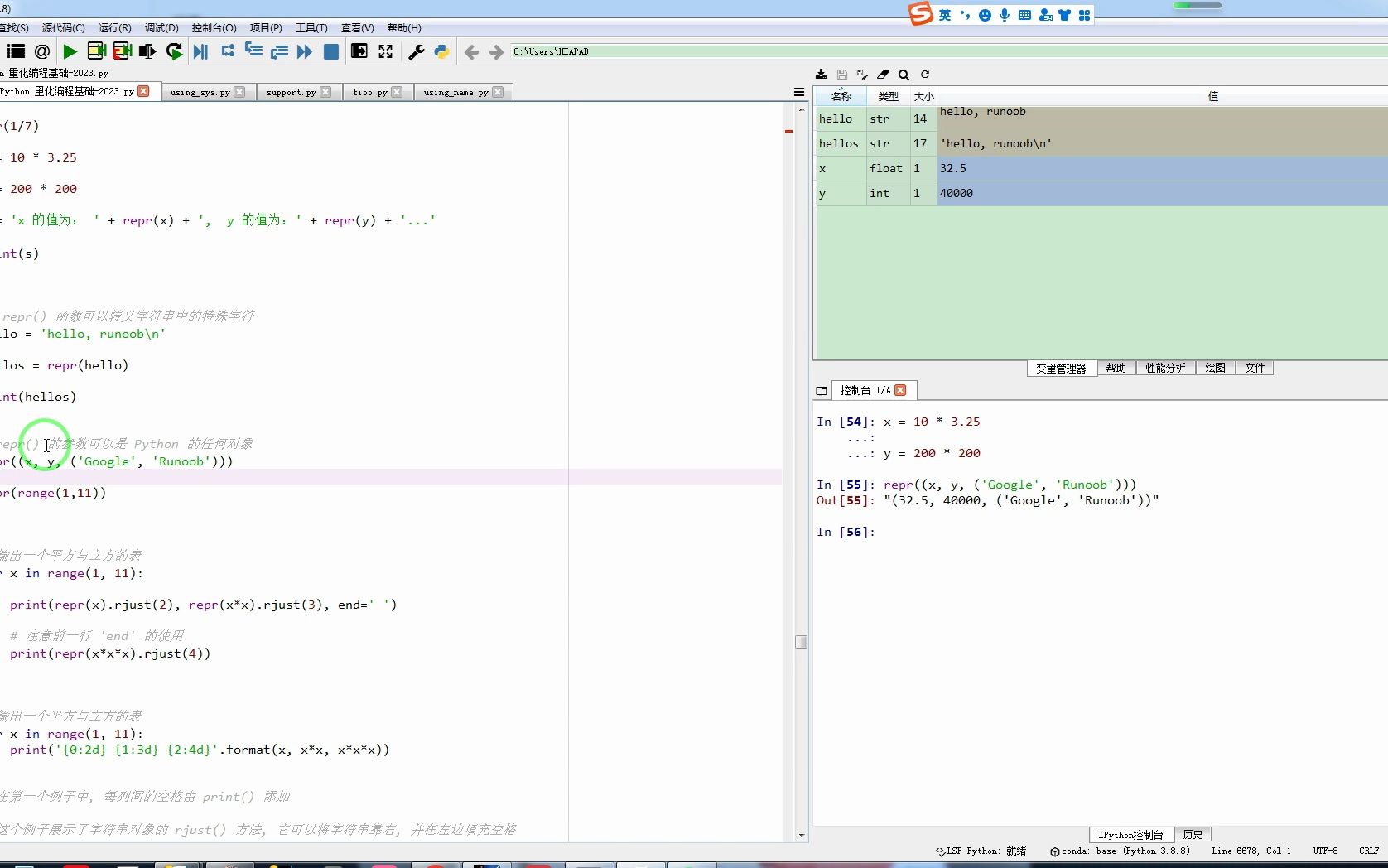Screen dimensions: 1388x868
Task: Go to previous cursor position arrow
Action: (471, 52)
